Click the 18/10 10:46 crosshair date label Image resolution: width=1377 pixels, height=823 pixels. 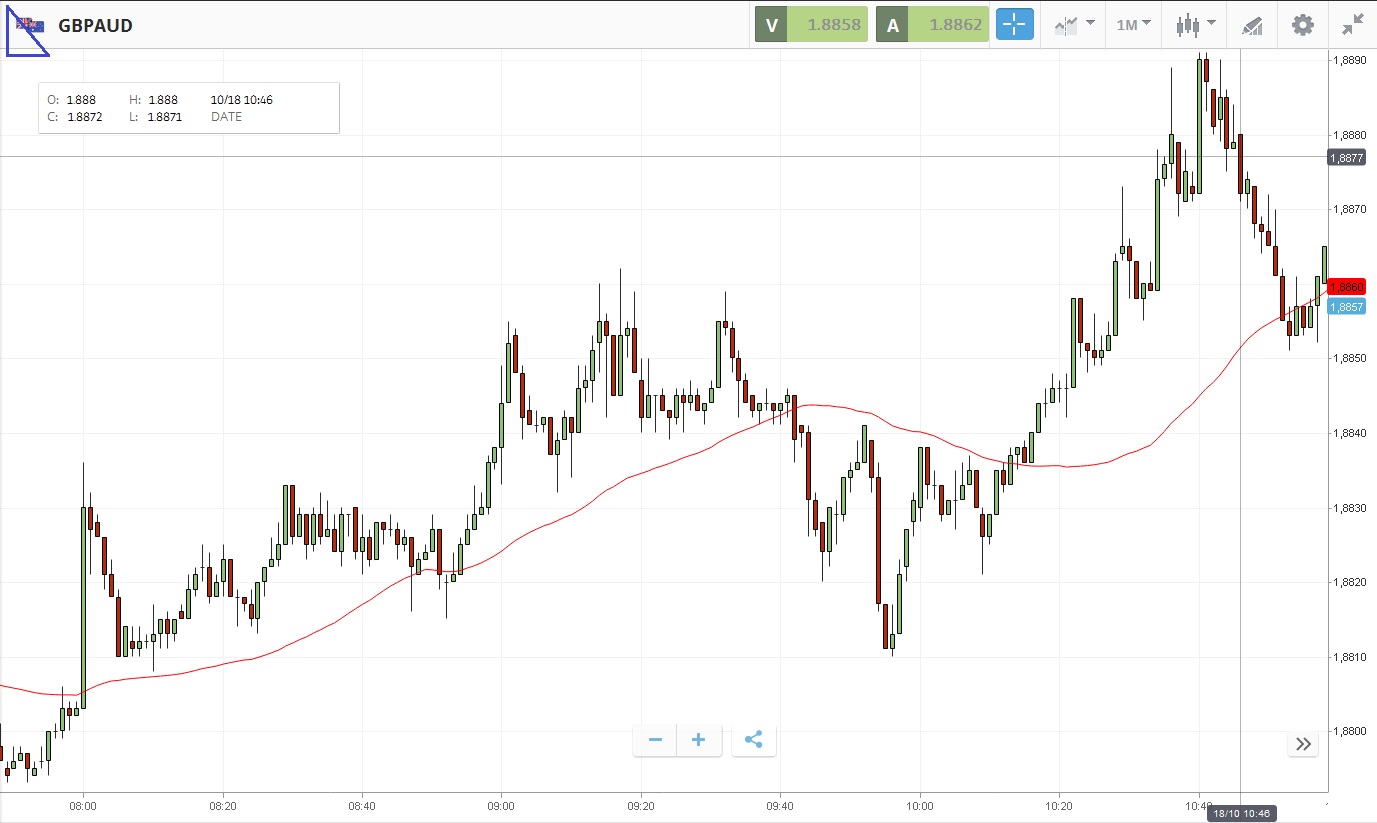[x=1239, y=814]
